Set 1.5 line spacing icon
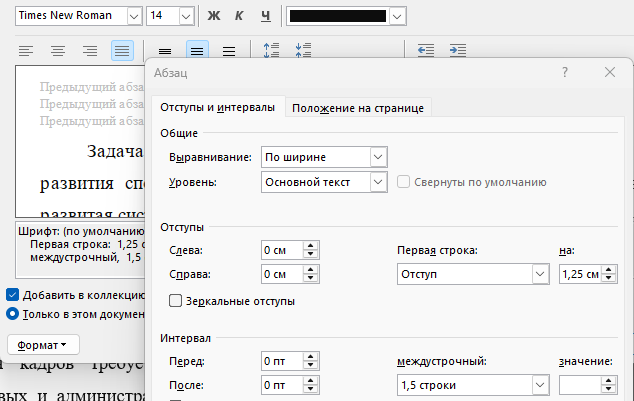 pos(197,51)
